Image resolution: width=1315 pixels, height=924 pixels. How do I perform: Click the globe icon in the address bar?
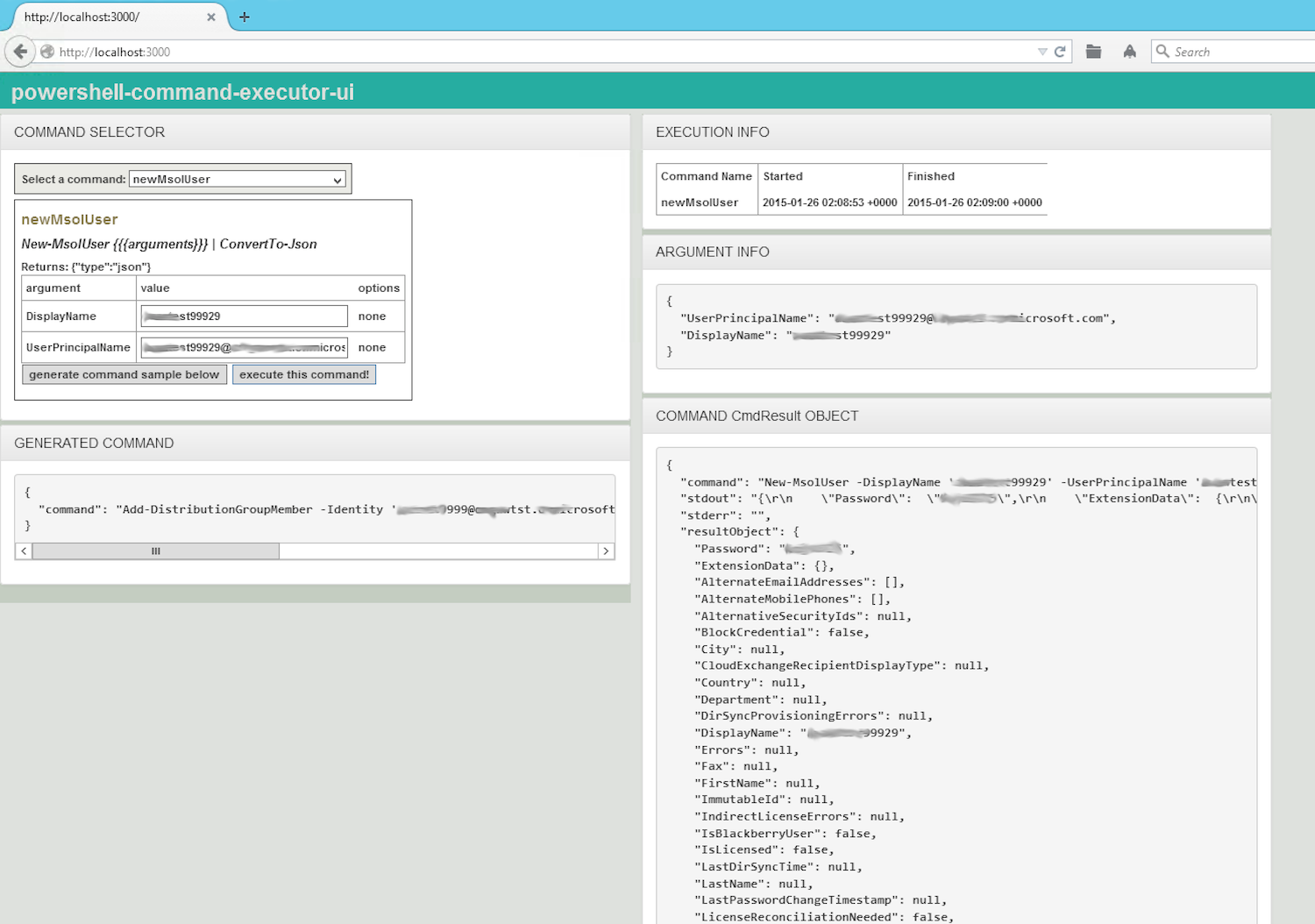47,52
